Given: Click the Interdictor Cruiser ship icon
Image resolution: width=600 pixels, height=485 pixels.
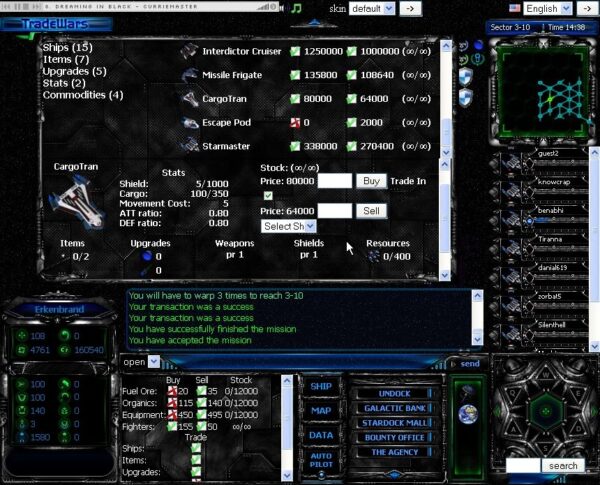Looking at the screenshot, I should pyautogui.click(x=190, y=51).
